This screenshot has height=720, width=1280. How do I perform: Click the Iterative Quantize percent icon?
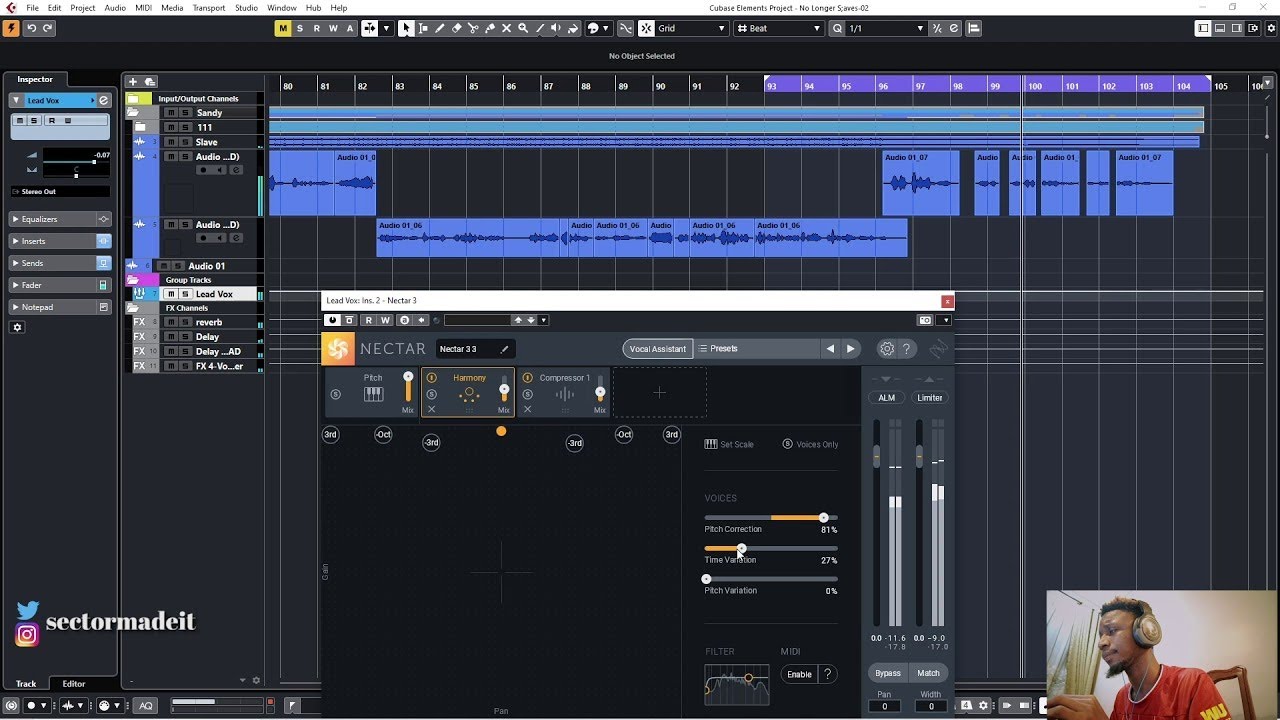[x=937, y=28]
